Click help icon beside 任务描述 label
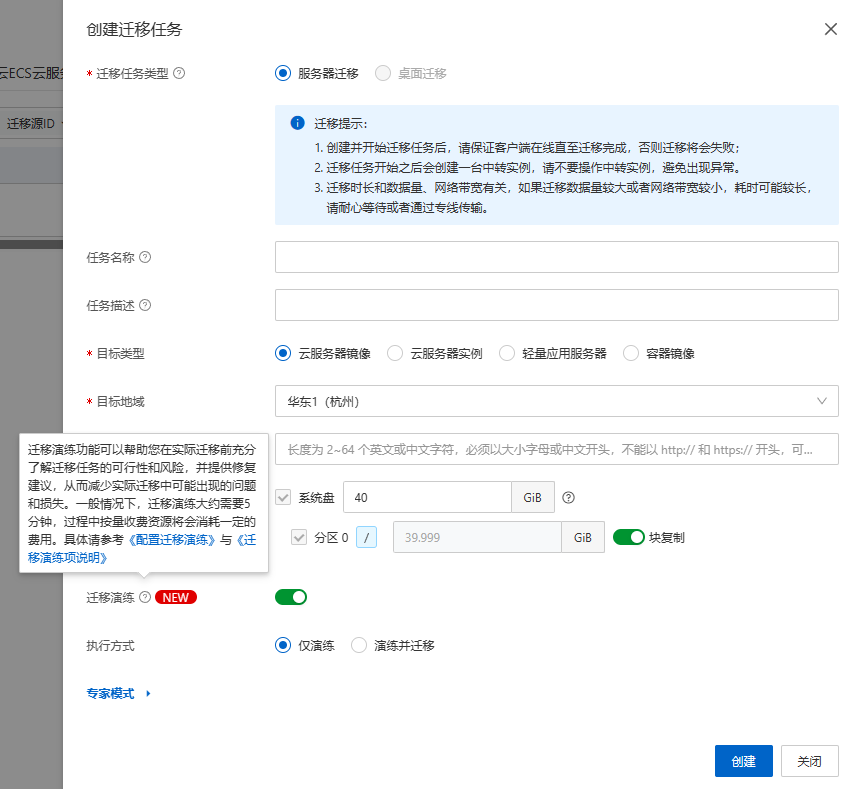Viewport: 860px width, 789px height. (x=145, y=305)
